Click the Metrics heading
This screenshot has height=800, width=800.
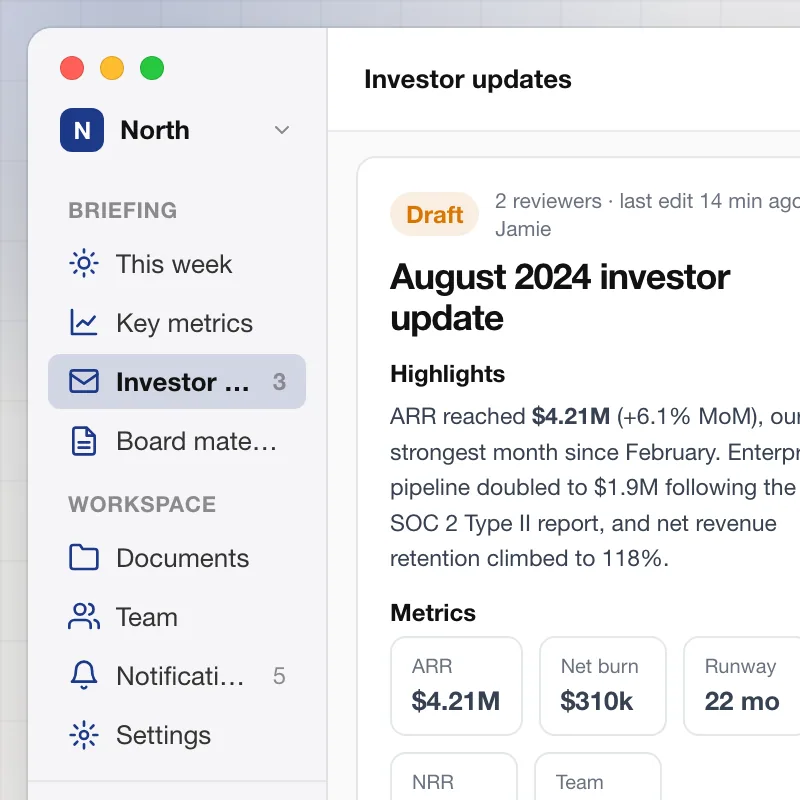(433, 613)
